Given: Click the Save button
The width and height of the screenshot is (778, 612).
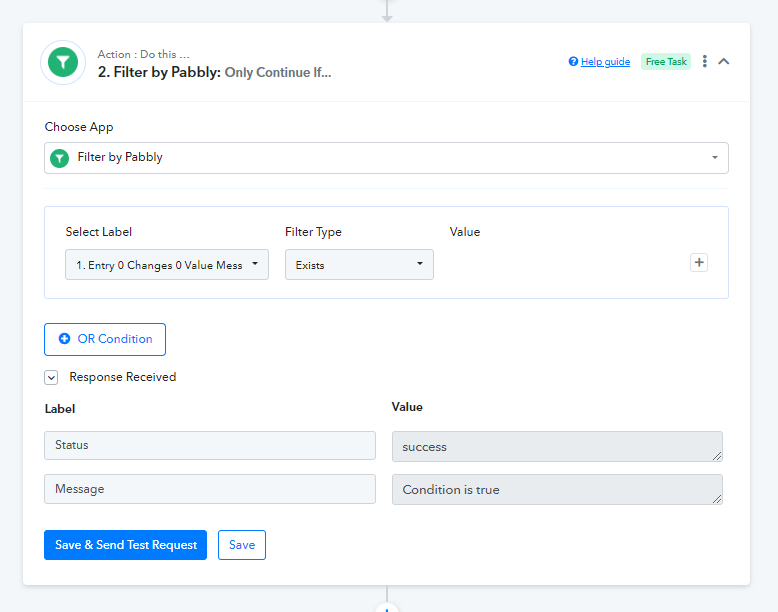Looking at the screenshot, I should pyautogui.click(x=242, y=545).
